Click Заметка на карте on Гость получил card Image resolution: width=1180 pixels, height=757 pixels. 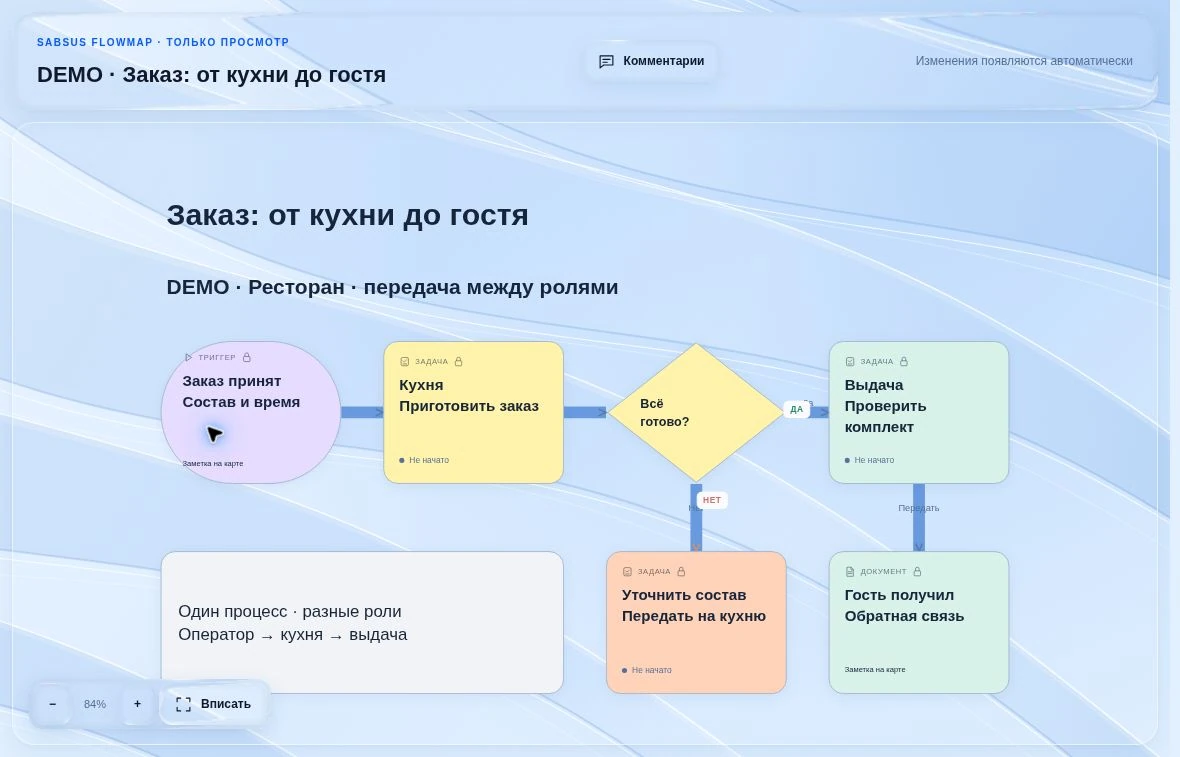tap(874, 669)
